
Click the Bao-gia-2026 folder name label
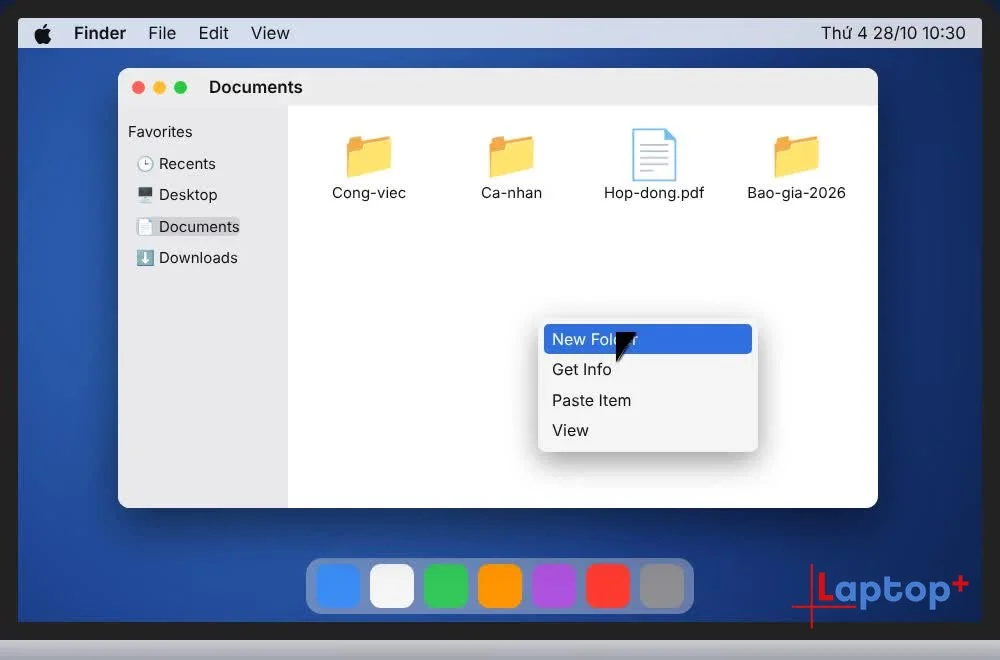796,193
